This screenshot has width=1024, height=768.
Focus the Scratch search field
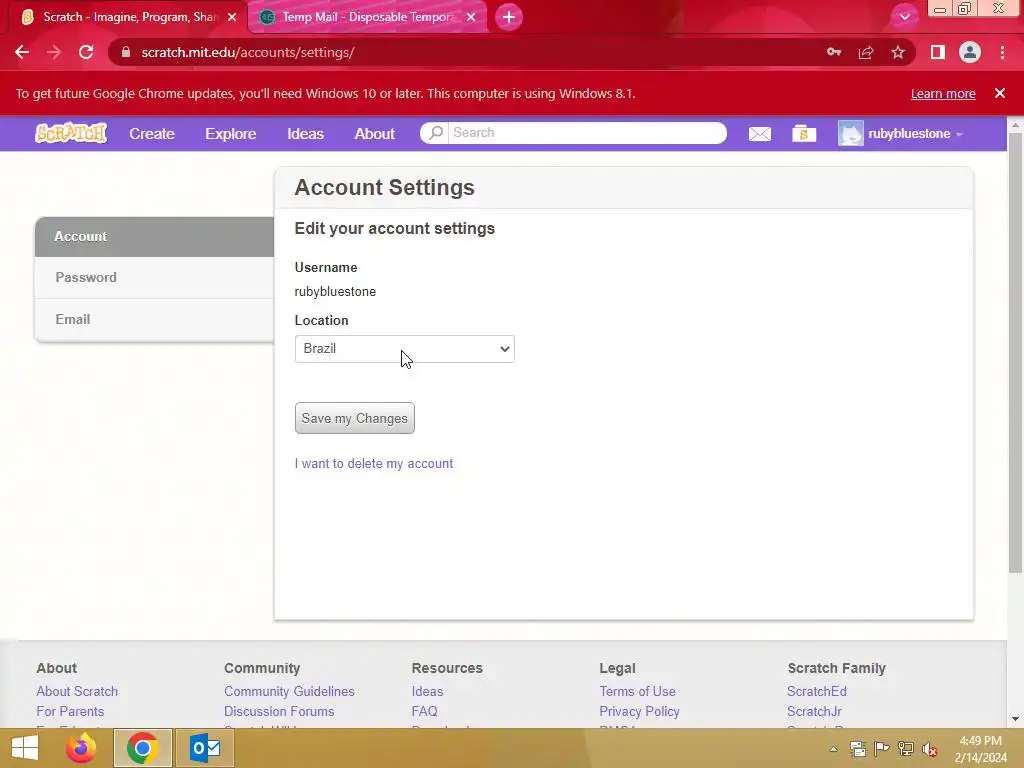pos(588,133)
